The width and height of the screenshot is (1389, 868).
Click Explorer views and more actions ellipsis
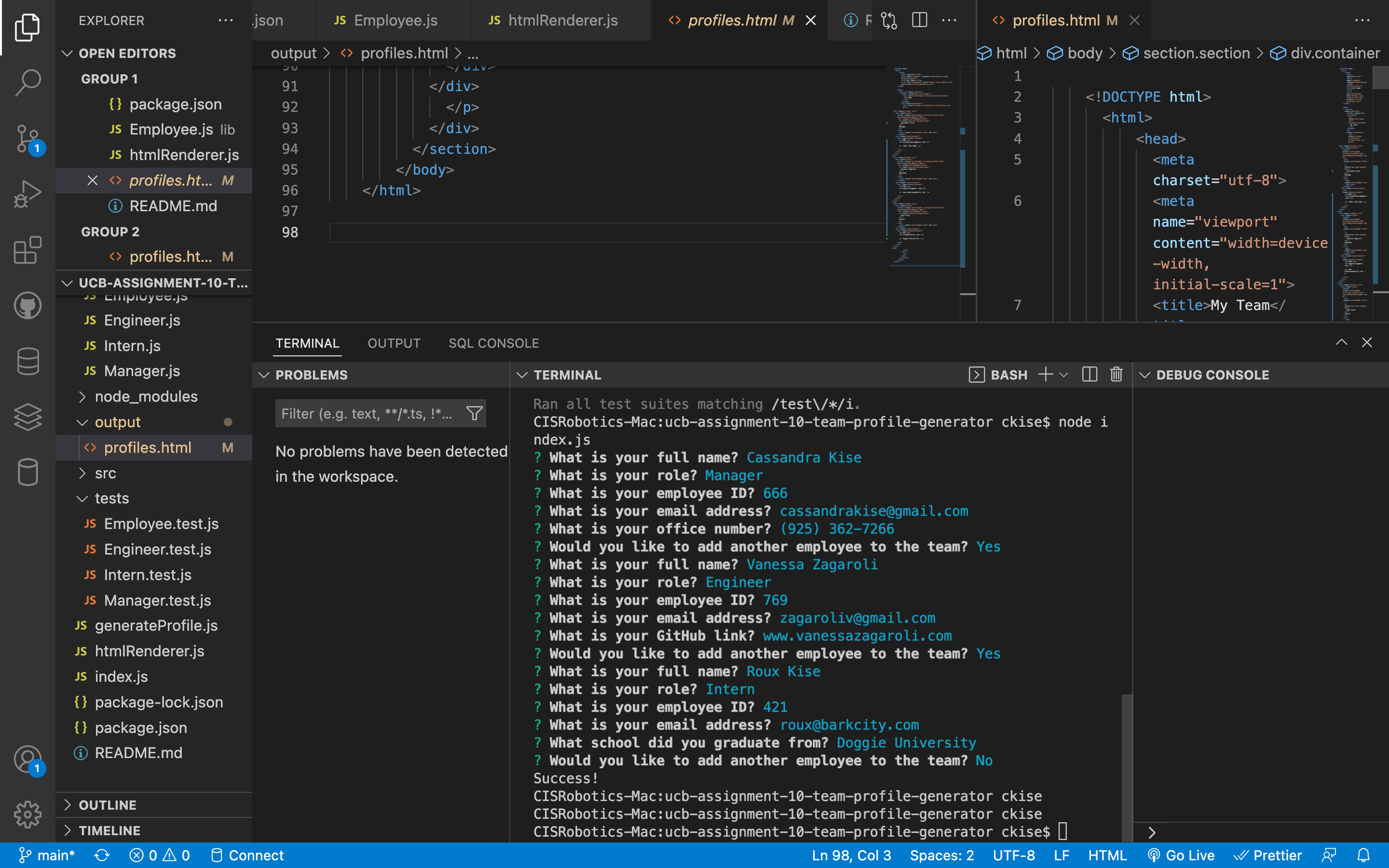(226, 21)
